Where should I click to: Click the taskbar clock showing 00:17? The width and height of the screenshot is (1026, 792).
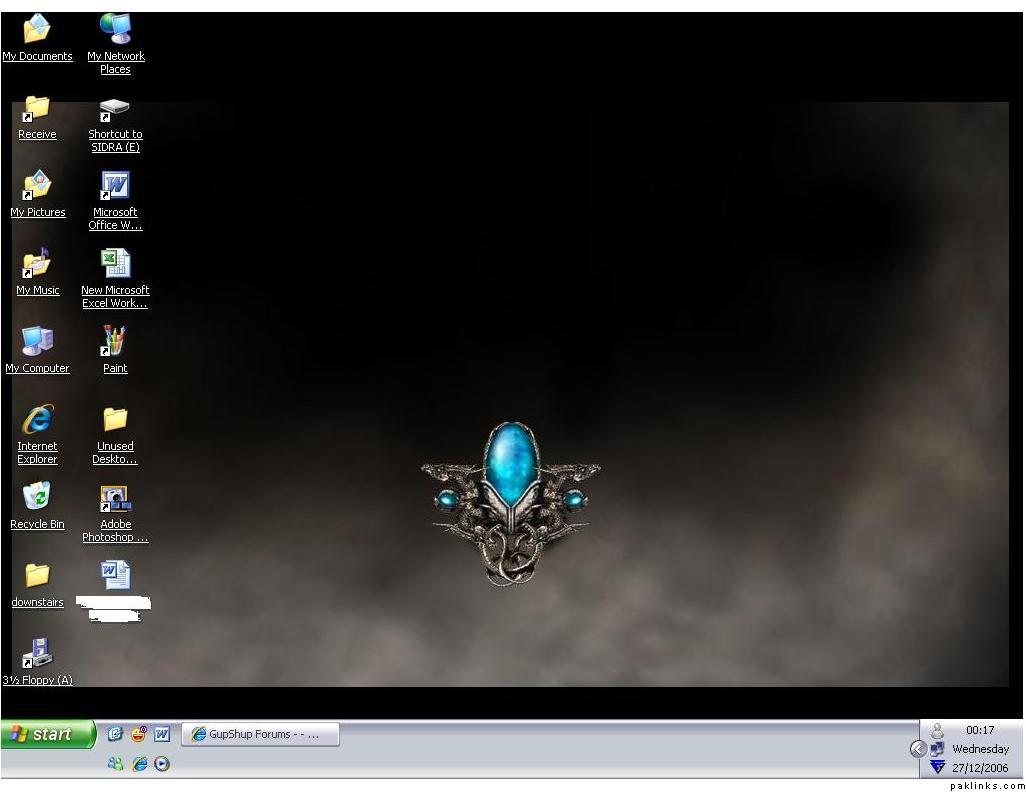(980, 730)
